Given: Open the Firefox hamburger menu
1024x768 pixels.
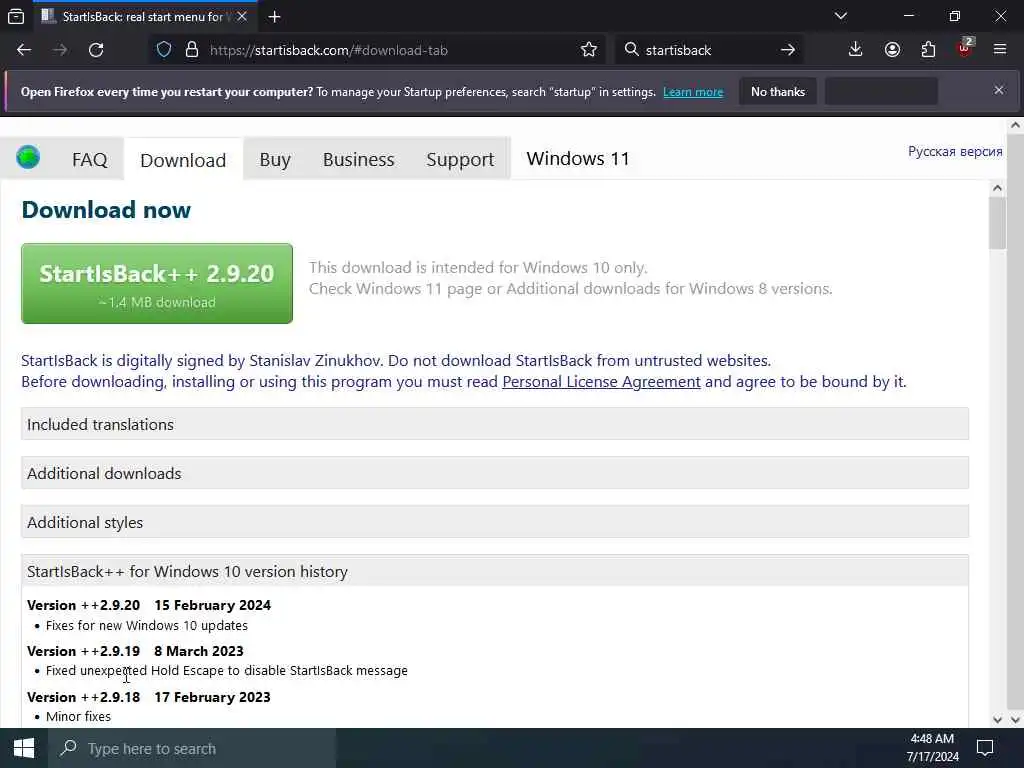Looking at the screenshot, I should tap(1000, 50).
